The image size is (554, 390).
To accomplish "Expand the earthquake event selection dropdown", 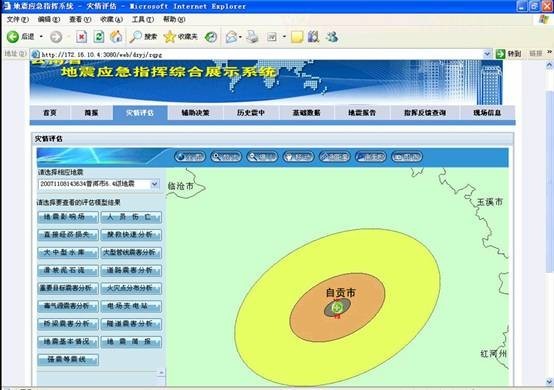I will [154, 184].
